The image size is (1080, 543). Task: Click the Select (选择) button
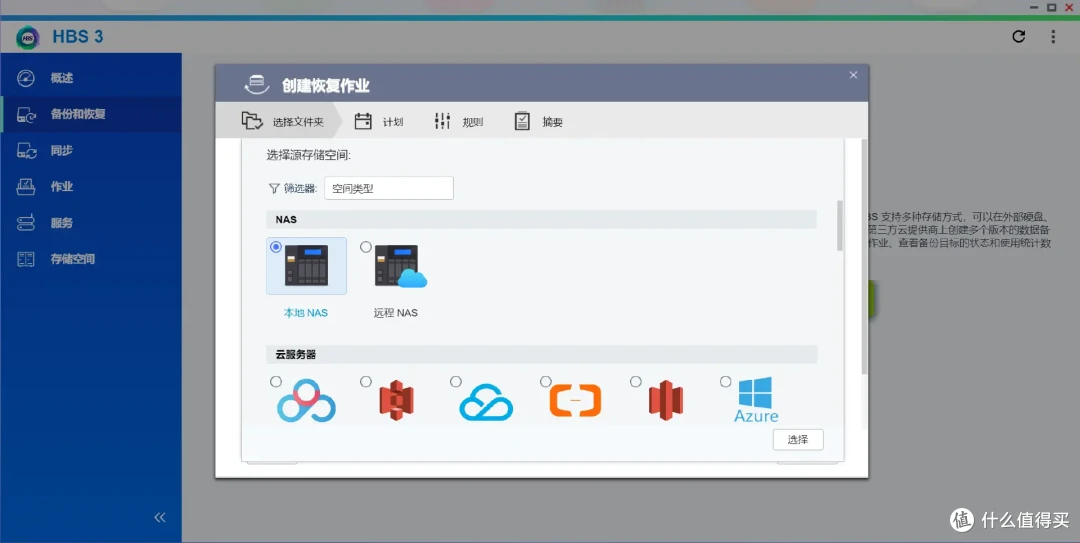[x=798, y=440]
